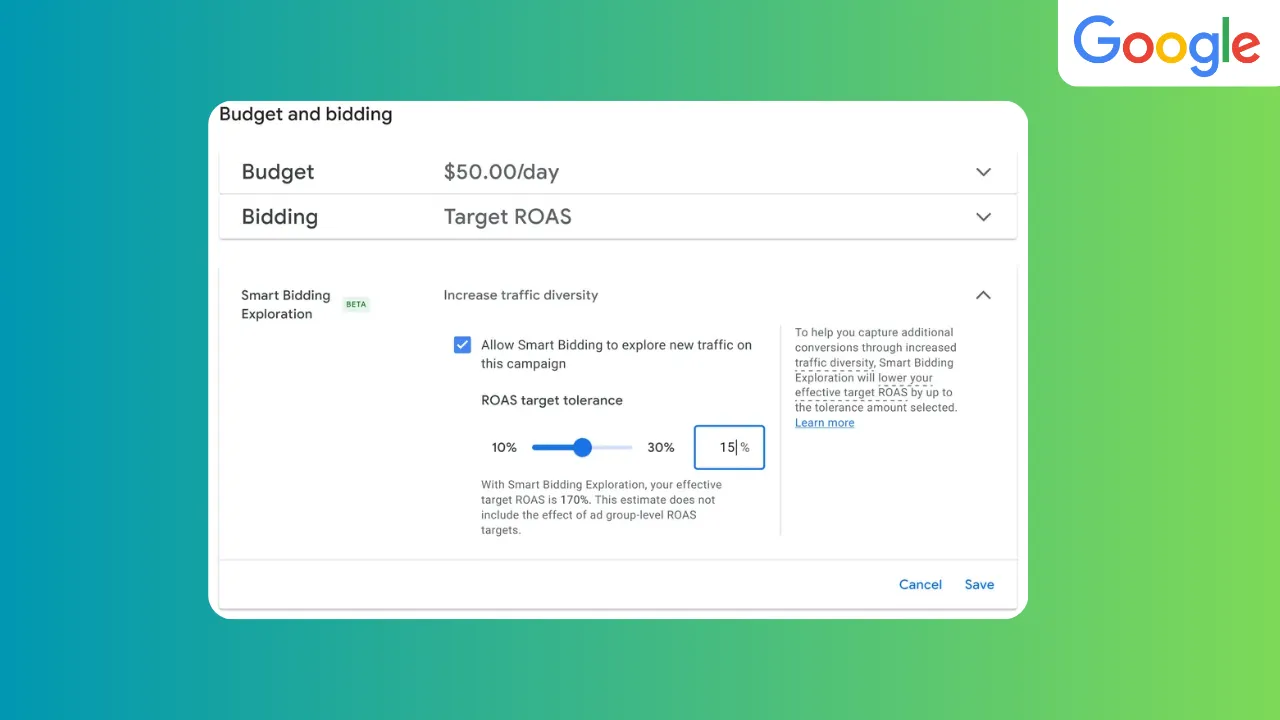The height and width of the screenshot is (720, 1280).
Task: Click the Increase traffic diversity heading
Action: (521, 295)
